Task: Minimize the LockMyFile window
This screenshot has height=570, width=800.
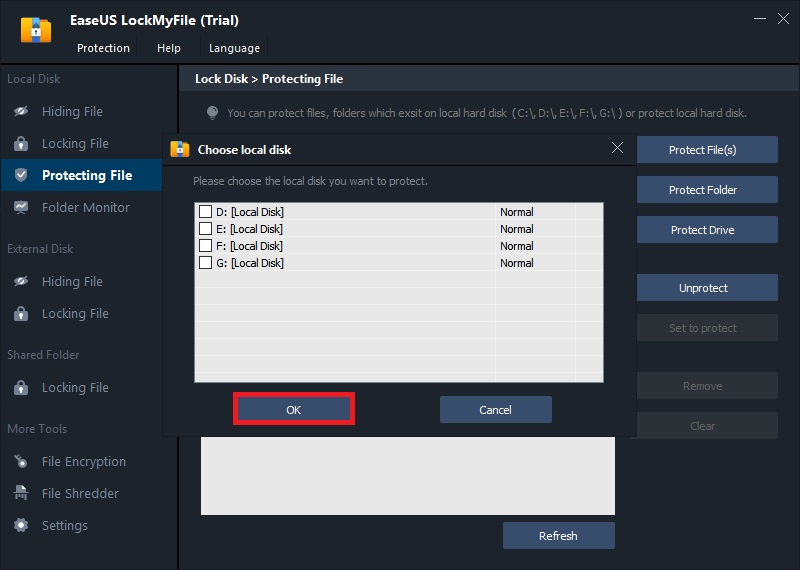Action: (760, 19)
